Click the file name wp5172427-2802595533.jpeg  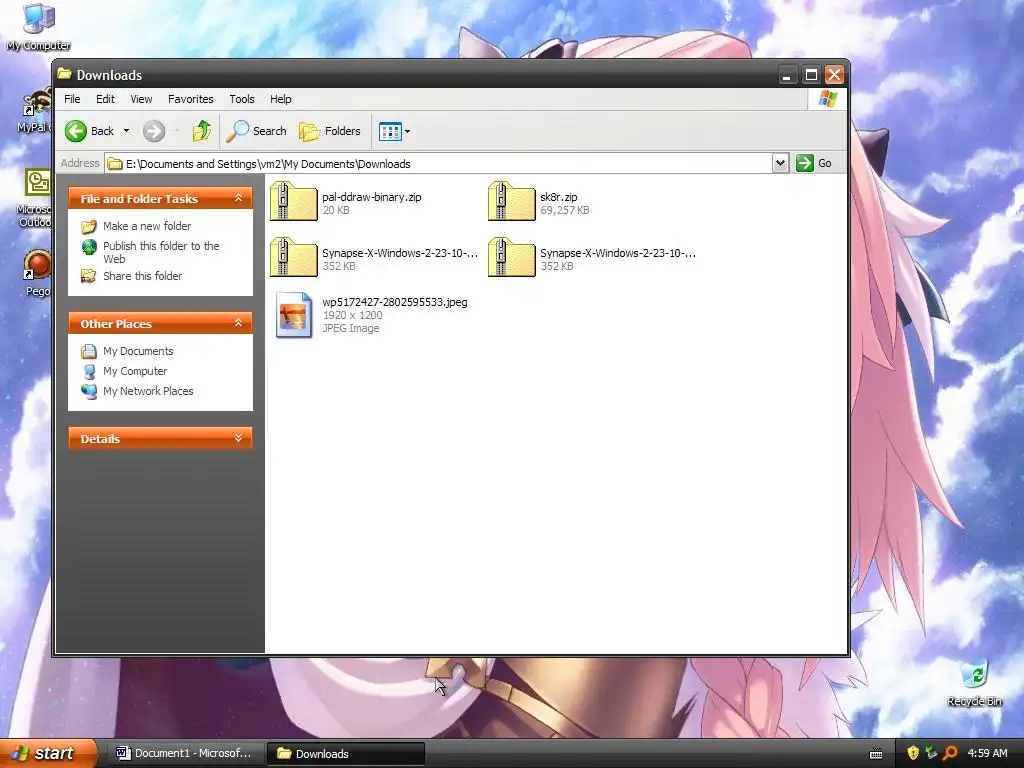pos(394,302)
